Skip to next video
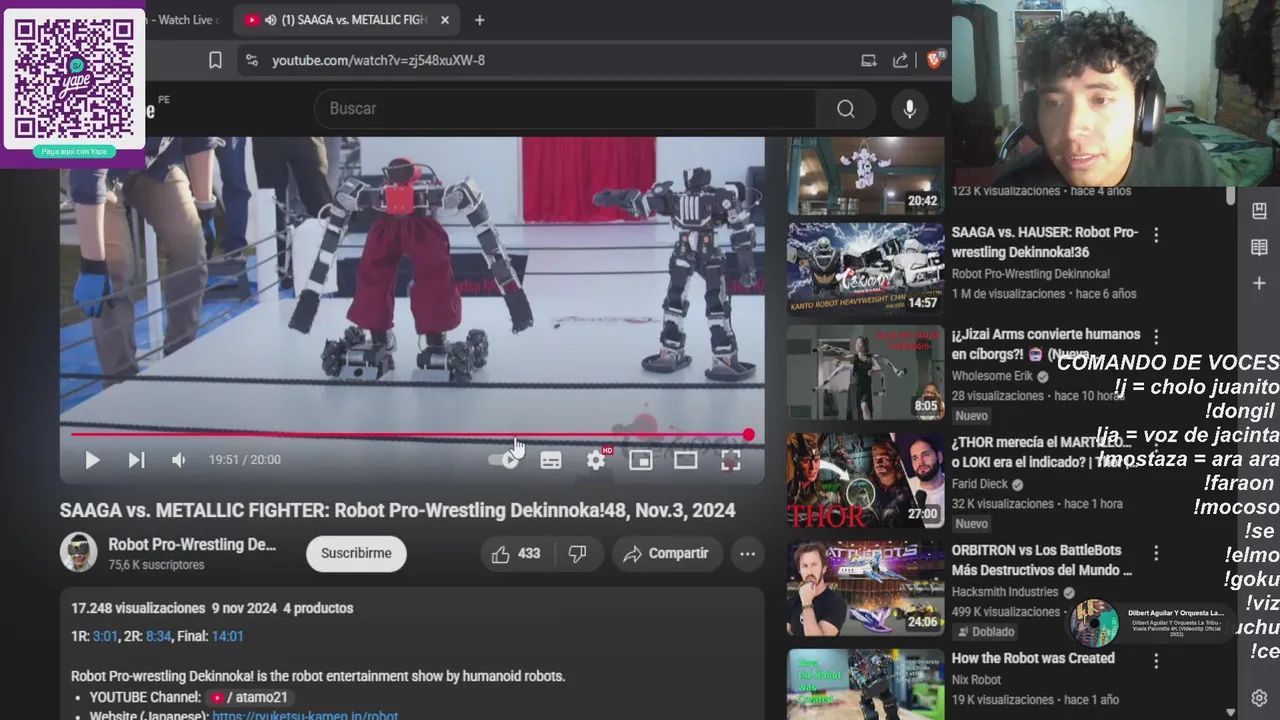 coord(136,460)
